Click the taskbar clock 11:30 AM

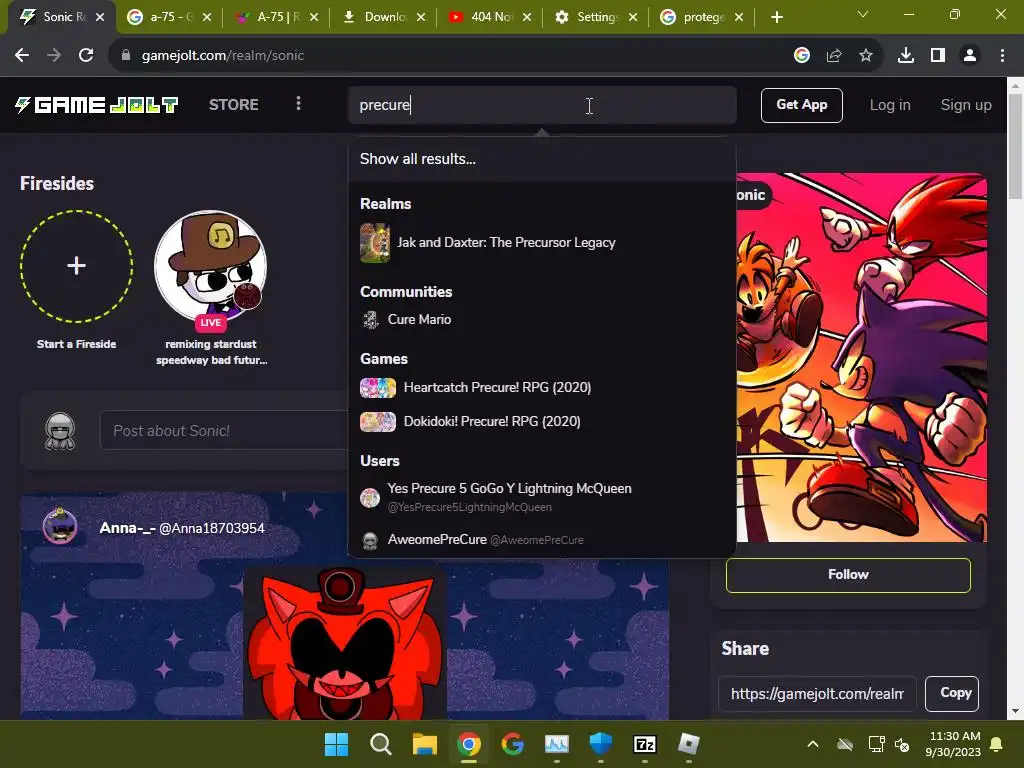(953, 744)
